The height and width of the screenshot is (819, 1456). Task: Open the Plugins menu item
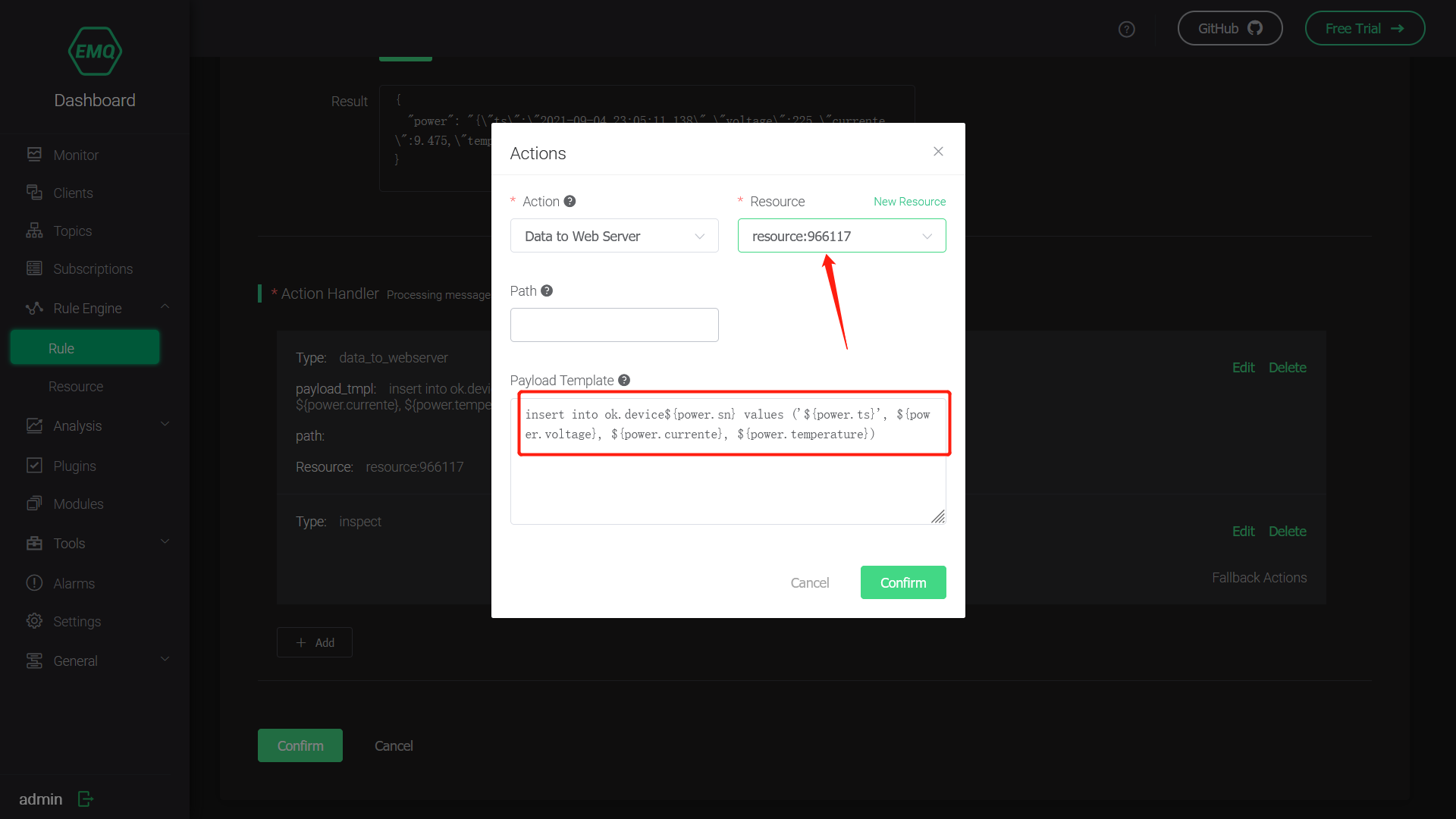point(74,466)
